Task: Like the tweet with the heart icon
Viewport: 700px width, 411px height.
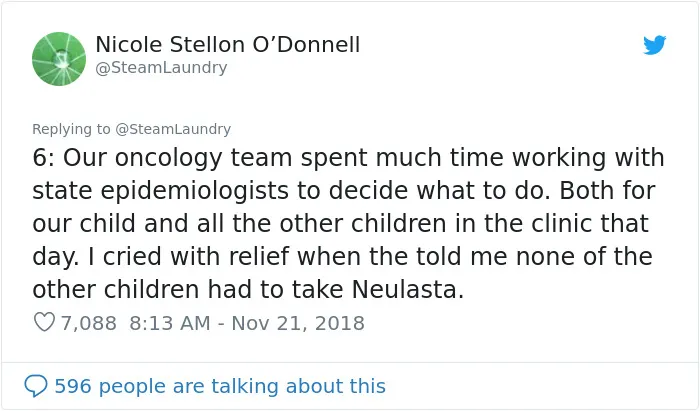Action: [44, 322]
